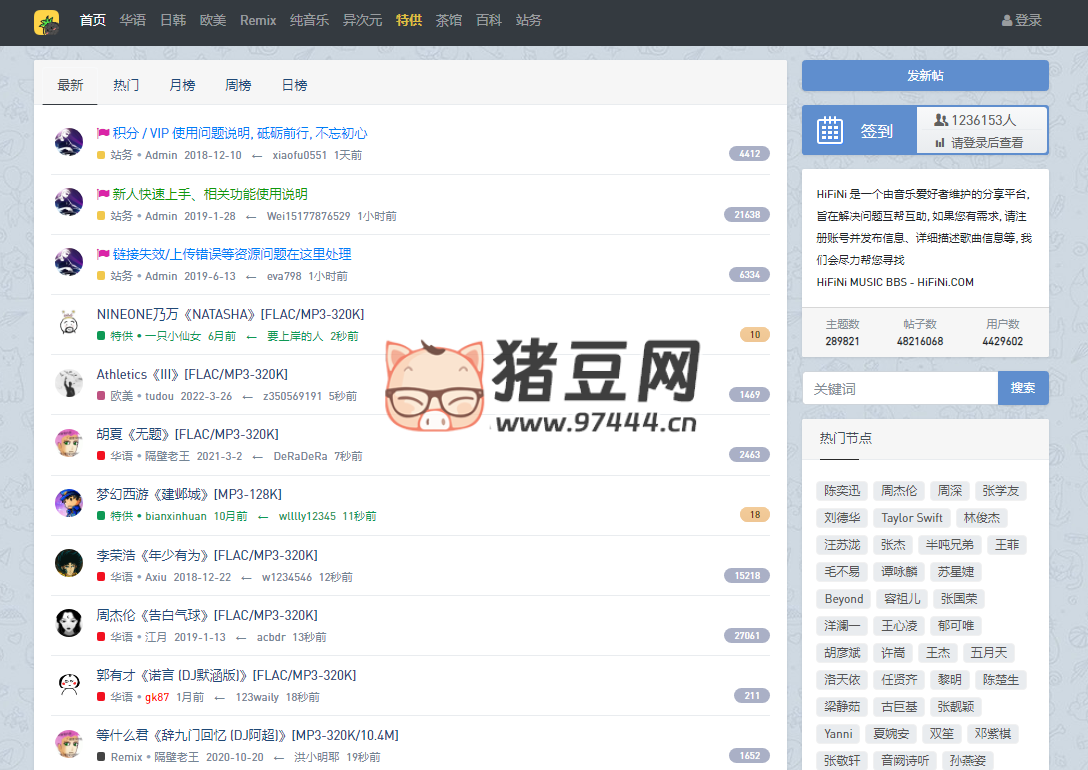The width and height of the screenshot is (1088, 770).
Task: Open the 日榜 tab
Action: point(293,85)
